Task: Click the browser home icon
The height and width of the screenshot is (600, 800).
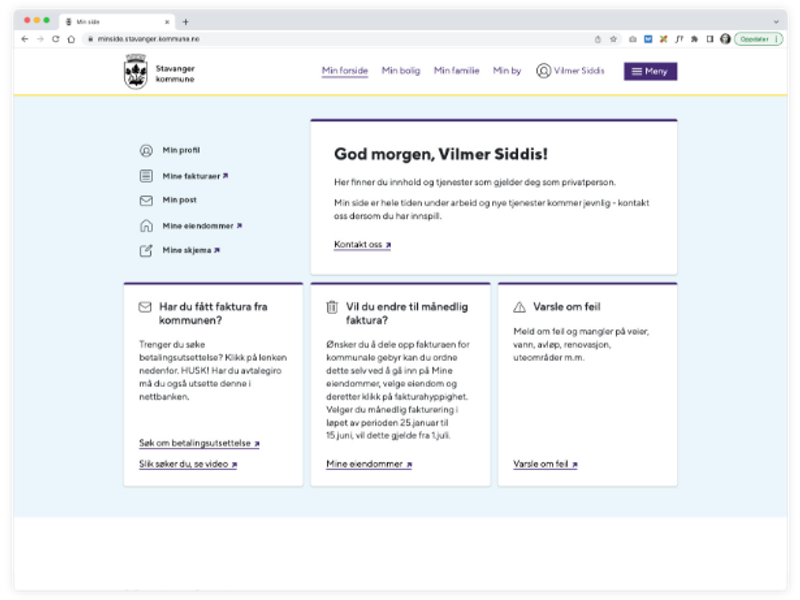Action: [71, 39]
